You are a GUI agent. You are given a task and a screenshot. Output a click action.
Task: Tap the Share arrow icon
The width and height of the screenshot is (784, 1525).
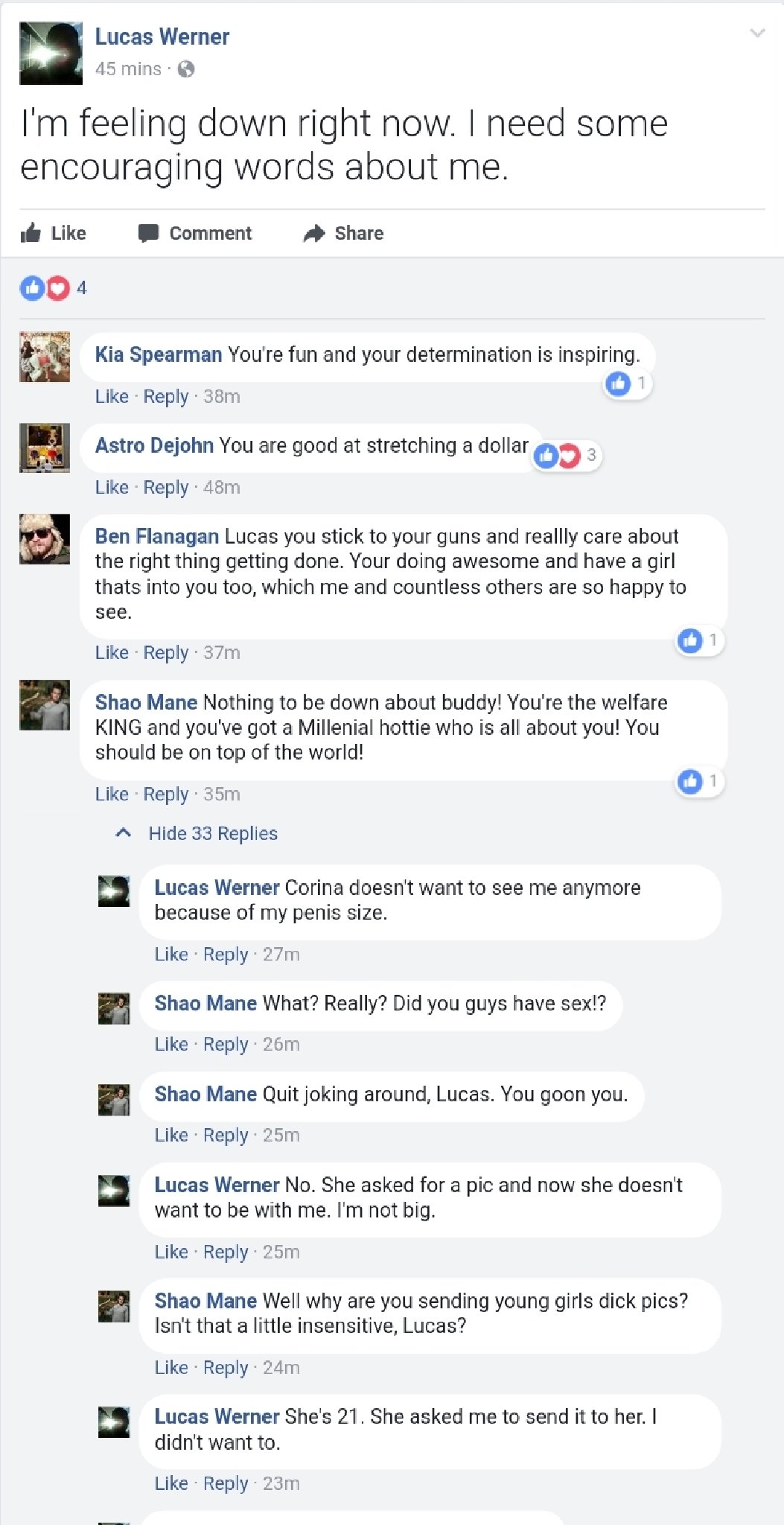click(x=314, y=233)
